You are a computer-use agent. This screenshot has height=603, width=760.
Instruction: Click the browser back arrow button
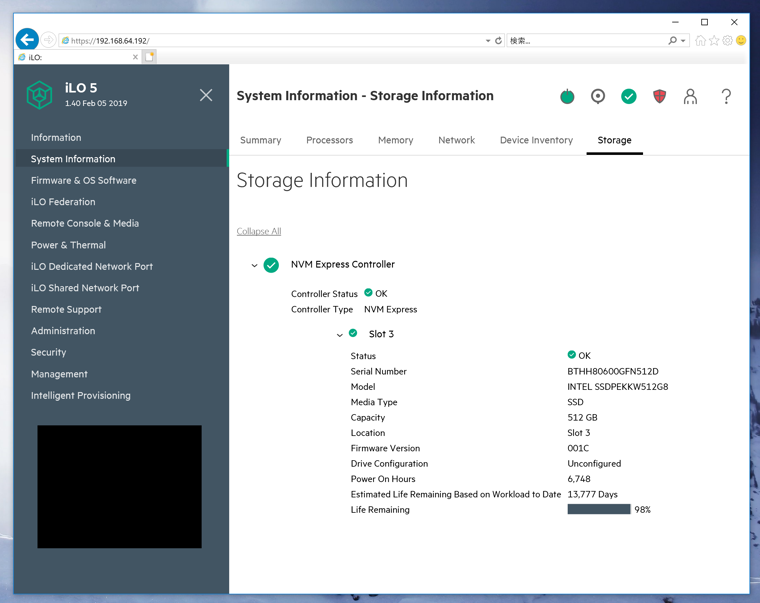(x=27, y=39)
